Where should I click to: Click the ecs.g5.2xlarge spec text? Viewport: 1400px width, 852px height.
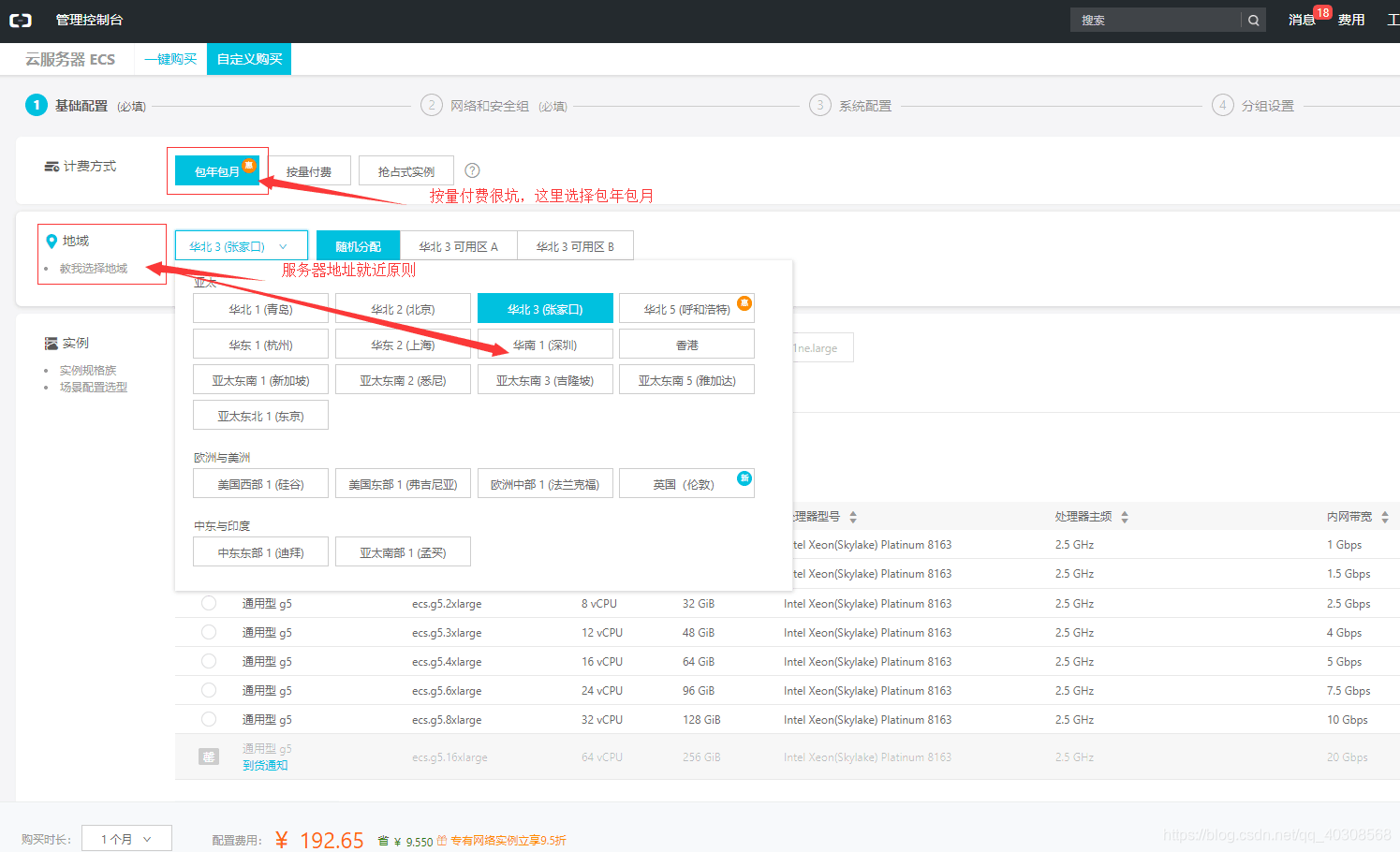click(x=447, y=604)
